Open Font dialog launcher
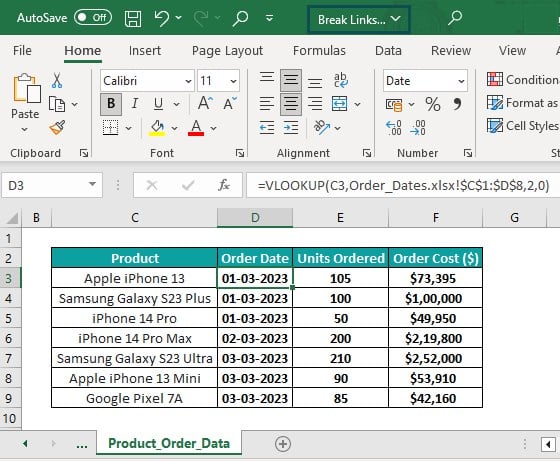 click(x=240, y=153)
